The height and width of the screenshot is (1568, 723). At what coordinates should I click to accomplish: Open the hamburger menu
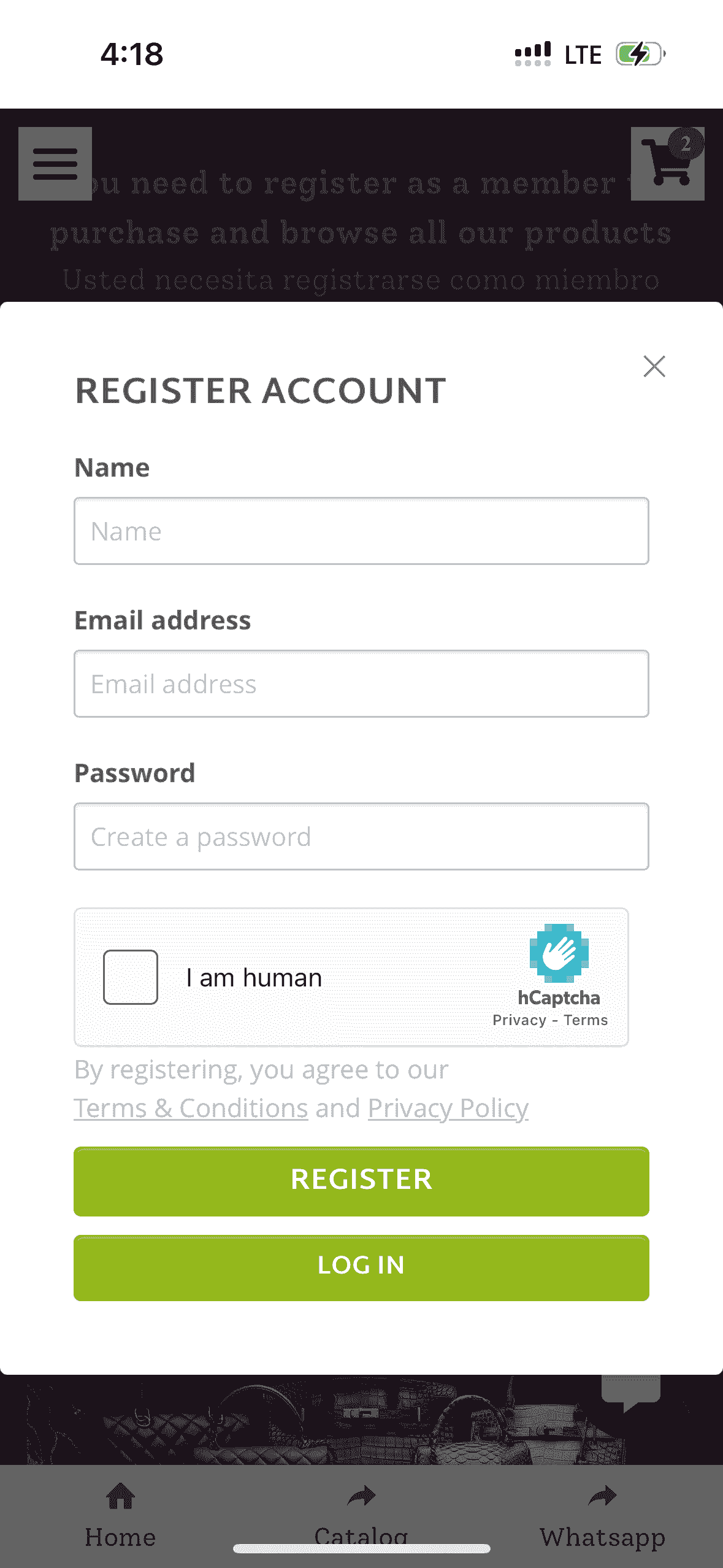(55, 164)
